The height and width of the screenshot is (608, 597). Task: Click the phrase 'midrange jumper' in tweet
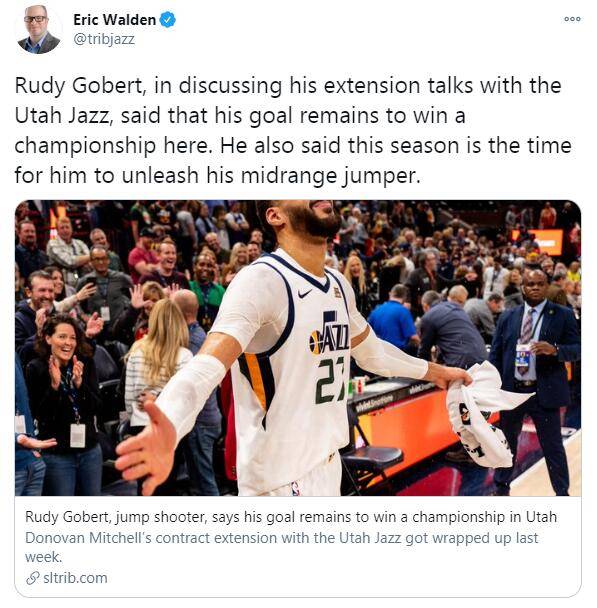click(x=330, y=175)
